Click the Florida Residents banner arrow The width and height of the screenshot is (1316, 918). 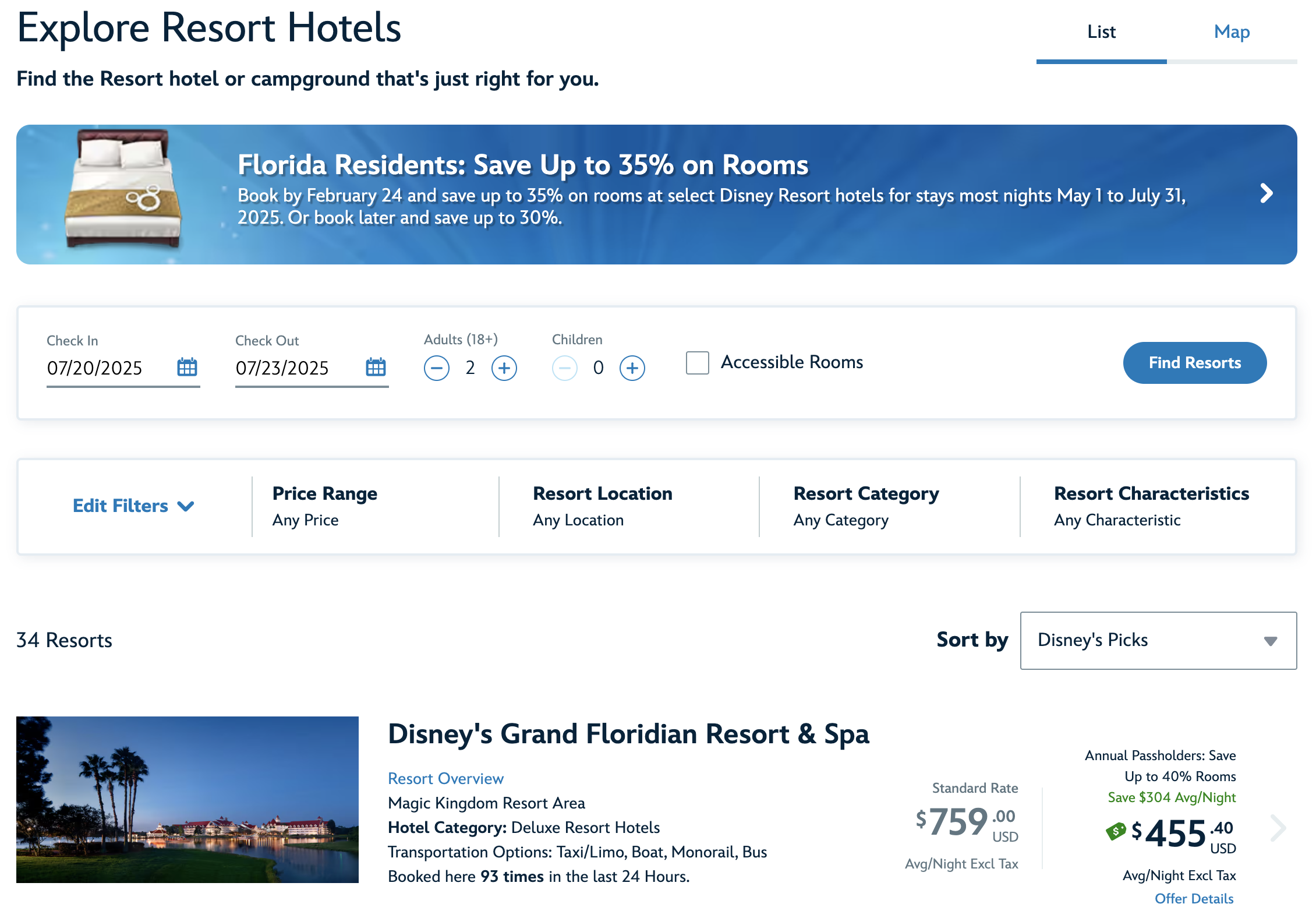pyautogui.click(x=1266, y=193)
